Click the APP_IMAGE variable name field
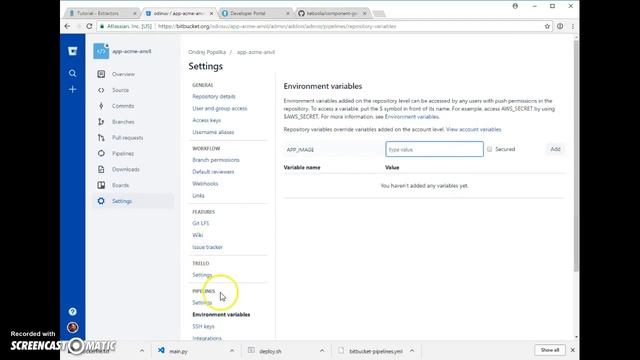 click(333, 149)
